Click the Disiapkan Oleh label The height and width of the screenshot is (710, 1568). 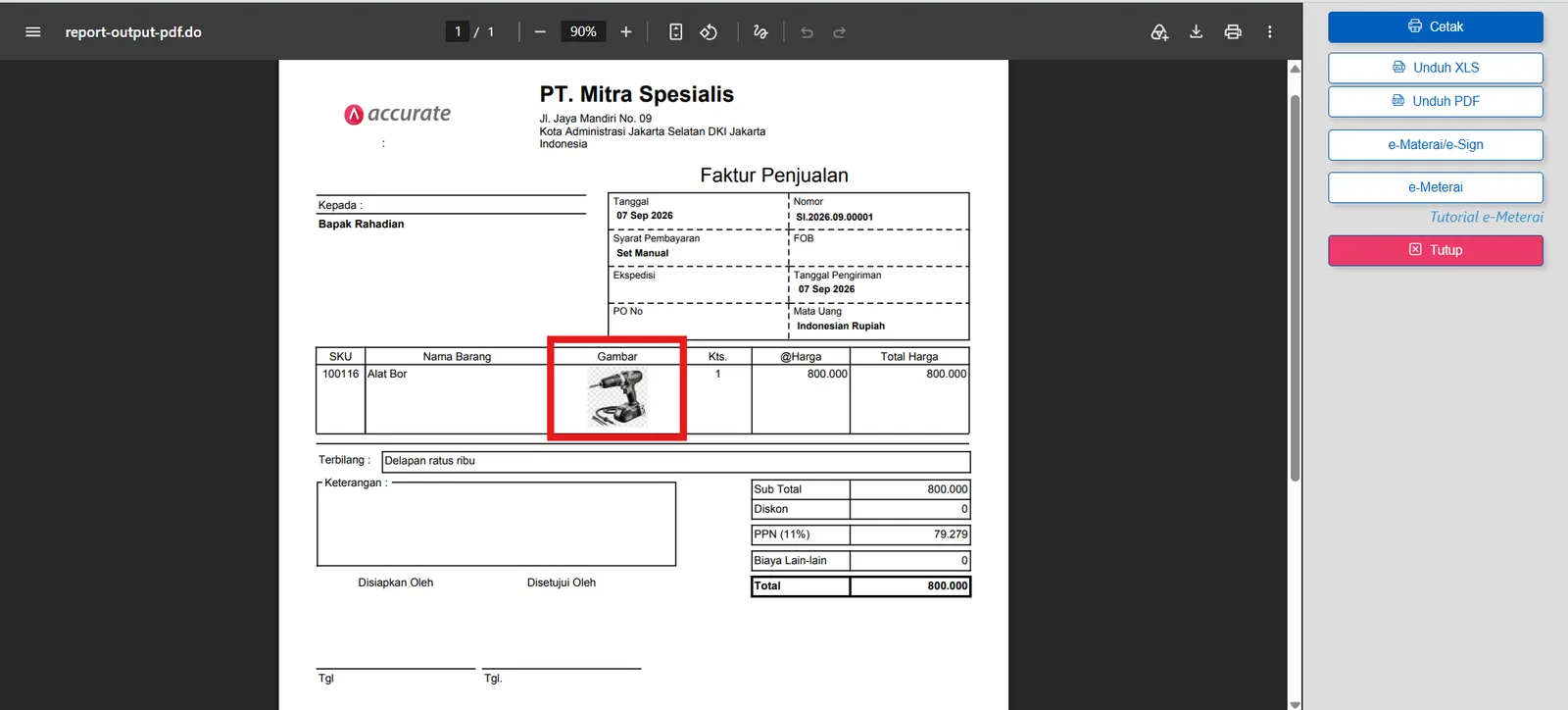[x=396, y=583]
